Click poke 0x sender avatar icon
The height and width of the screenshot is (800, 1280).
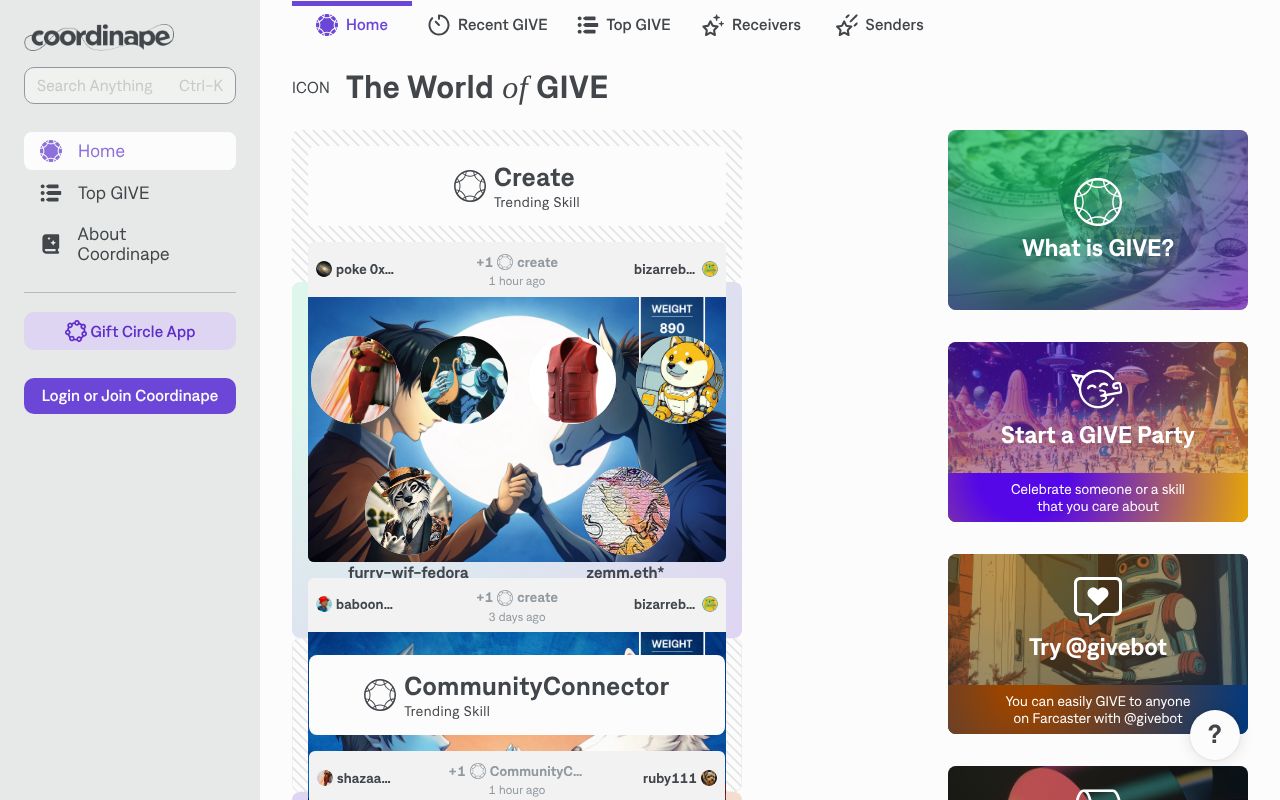324,269
